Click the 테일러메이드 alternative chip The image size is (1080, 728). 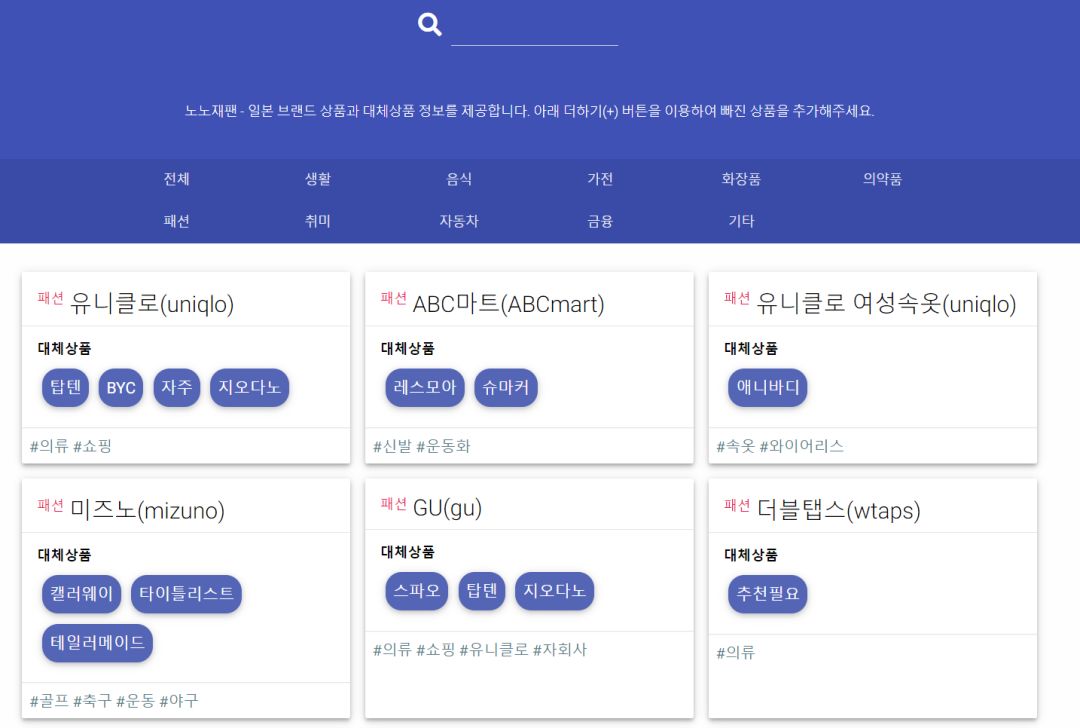click(97, 643)
